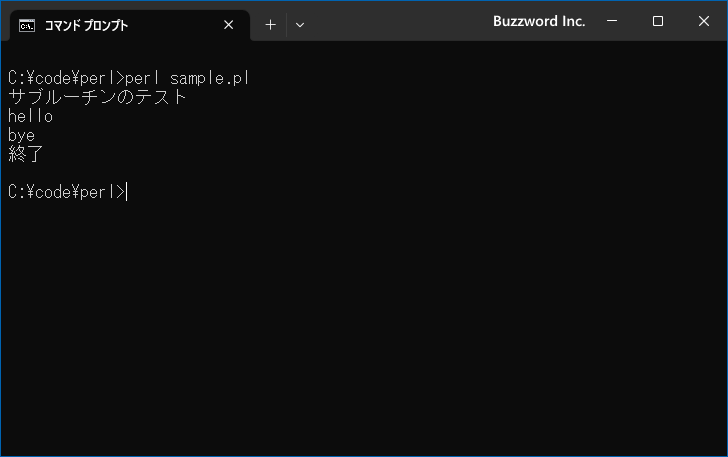Open a new tab with plus button

(x=270, y=25)
